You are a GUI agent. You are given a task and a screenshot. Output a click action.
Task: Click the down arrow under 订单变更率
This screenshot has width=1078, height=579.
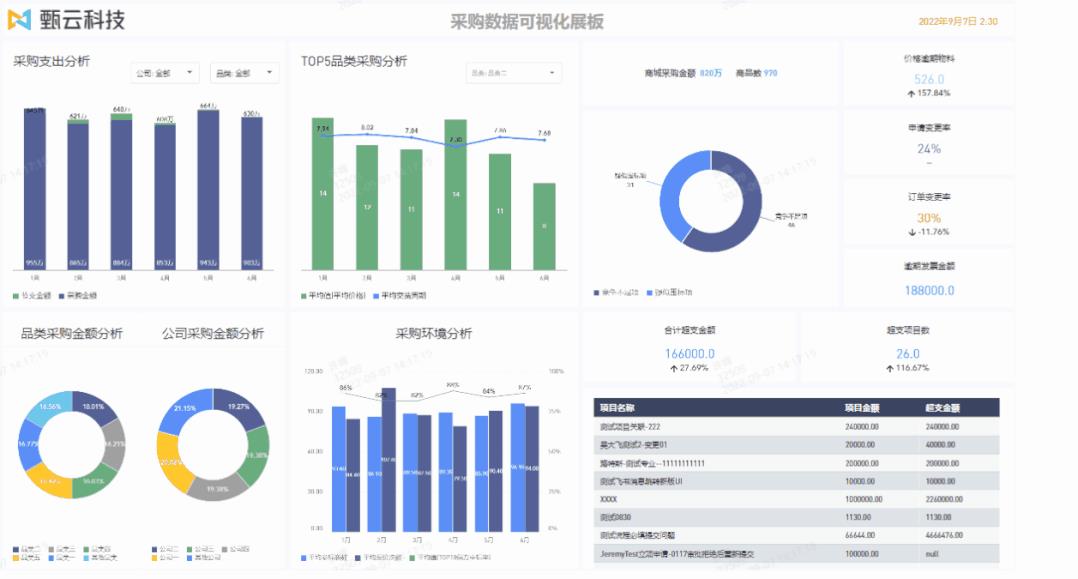click(x=911, y=232)
